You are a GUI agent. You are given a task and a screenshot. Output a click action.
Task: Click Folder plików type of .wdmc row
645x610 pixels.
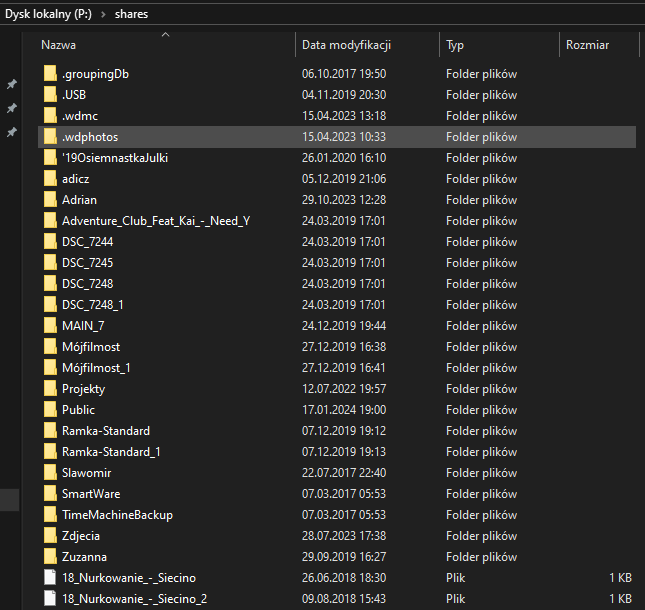pos(481,116)
